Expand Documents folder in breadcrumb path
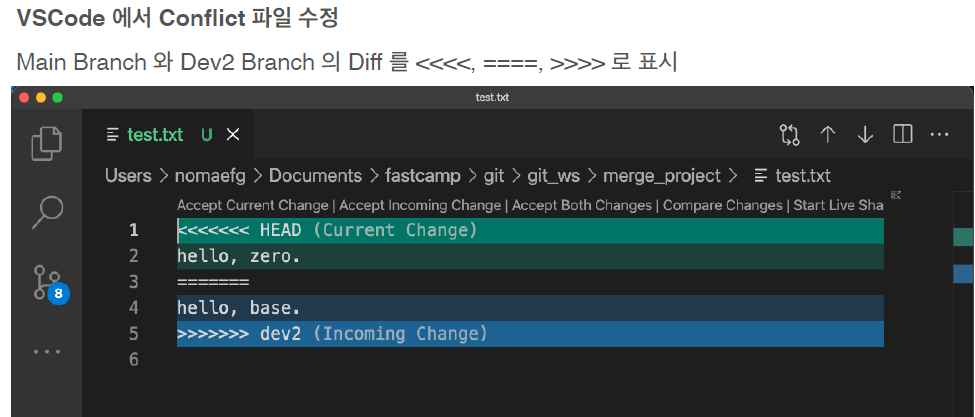The width and height of the screenshot is (975, 417). click(315, 176)
